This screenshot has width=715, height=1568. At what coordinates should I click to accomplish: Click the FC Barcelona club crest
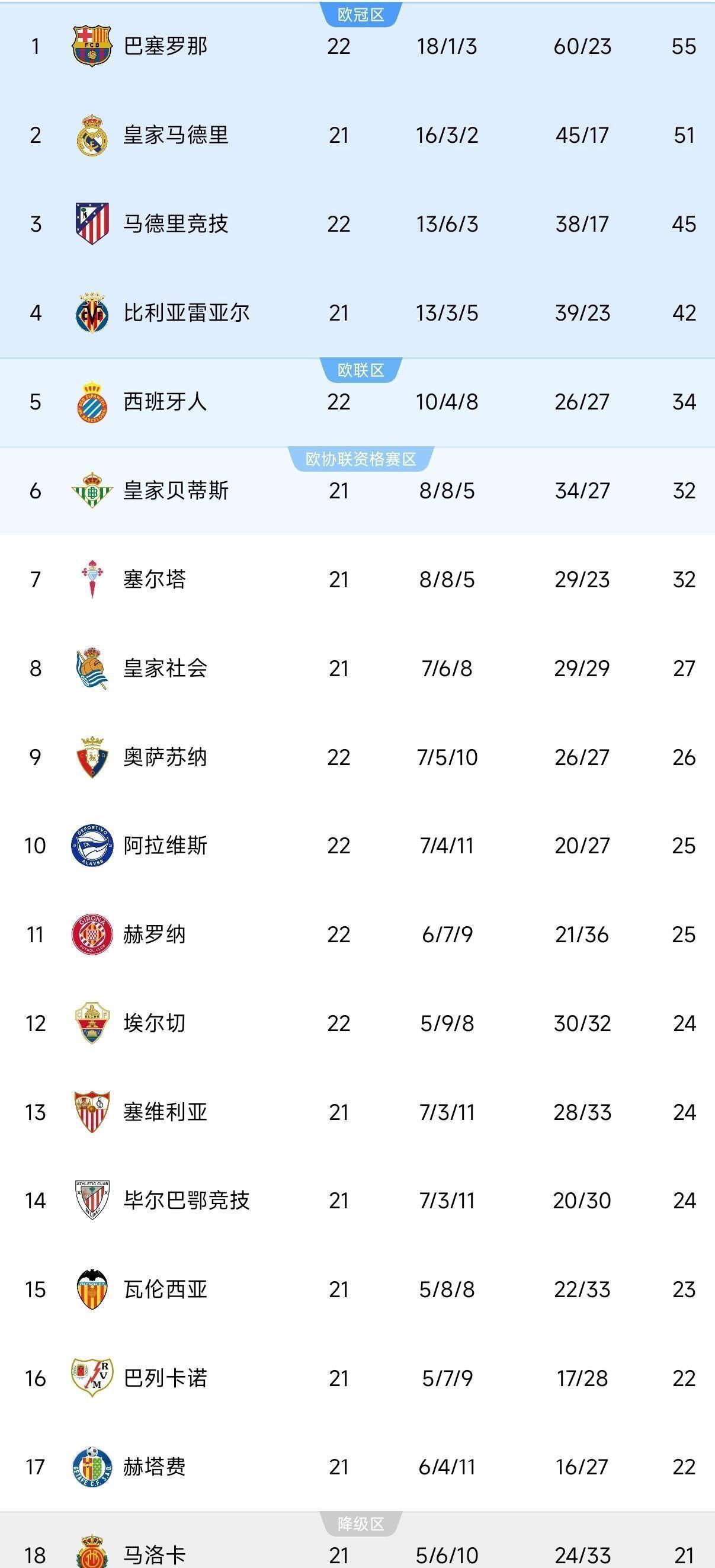pos(91,46)
